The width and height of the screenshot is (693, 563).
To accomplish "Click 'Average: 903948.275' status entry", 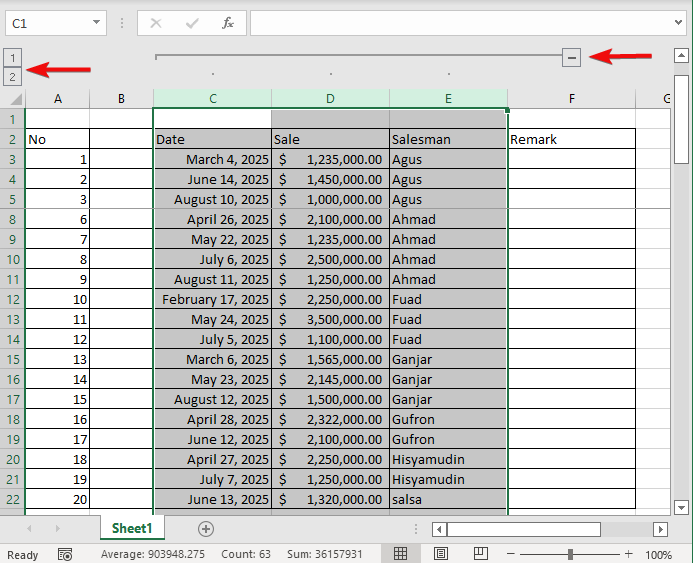I will pyautogui.click(x=152, y=554).
